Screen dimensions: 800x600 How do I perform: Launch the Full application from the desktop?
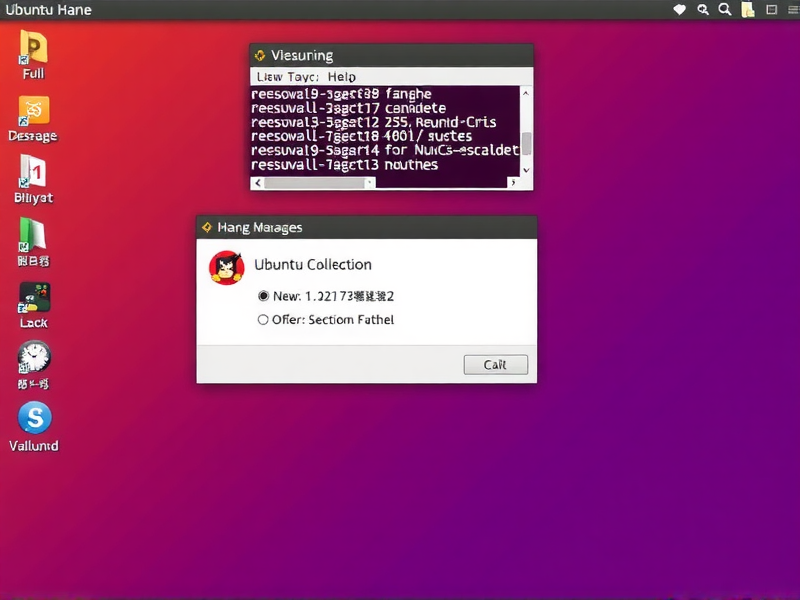(33, 47)
